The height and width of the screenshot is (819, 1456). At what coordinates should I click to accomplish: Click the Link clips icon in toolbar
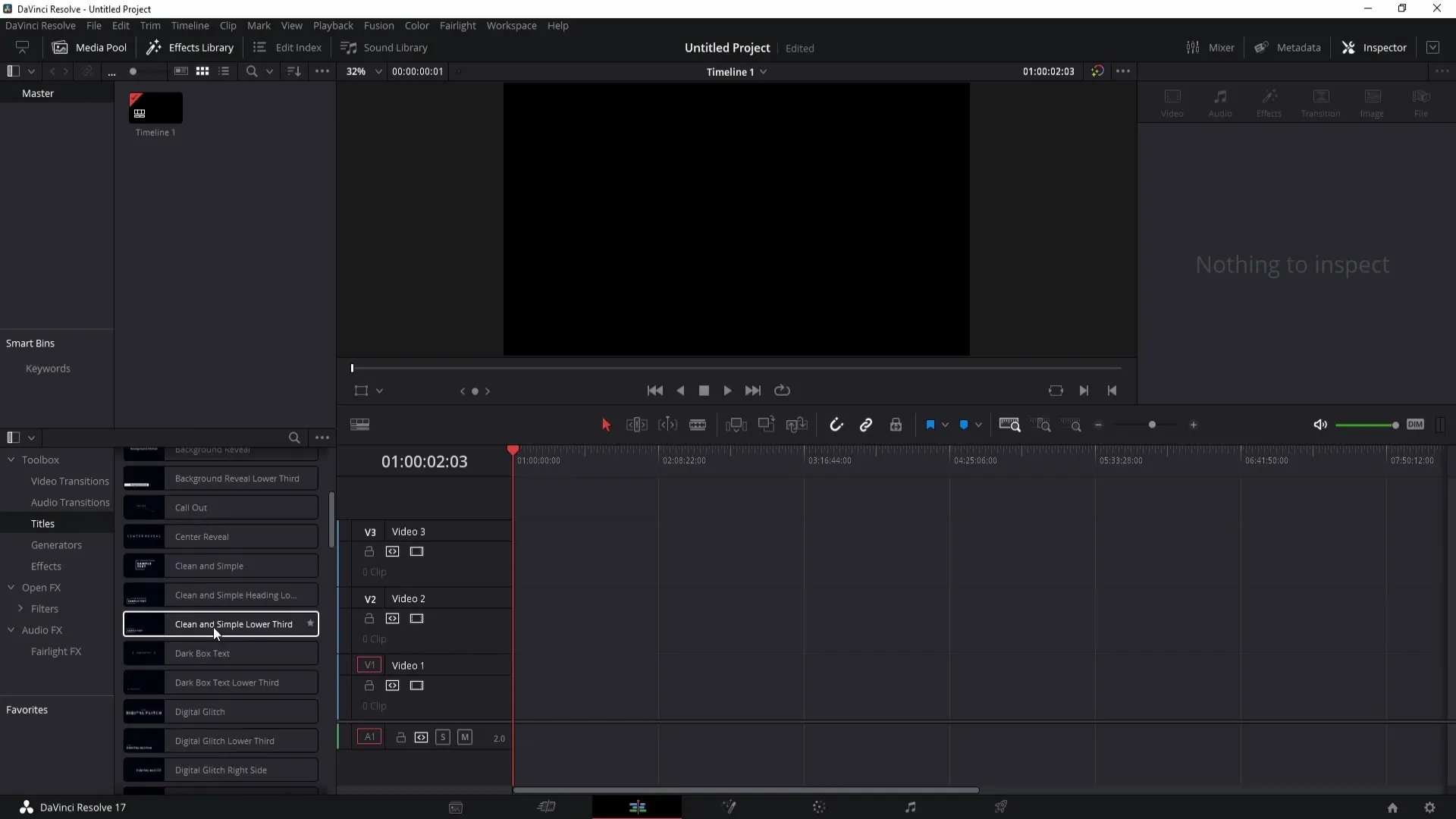tap(867, 424)
